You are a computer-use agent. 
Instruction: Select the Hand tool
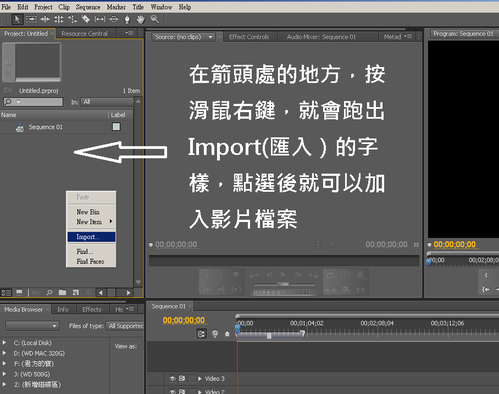(x=141, y=19)
